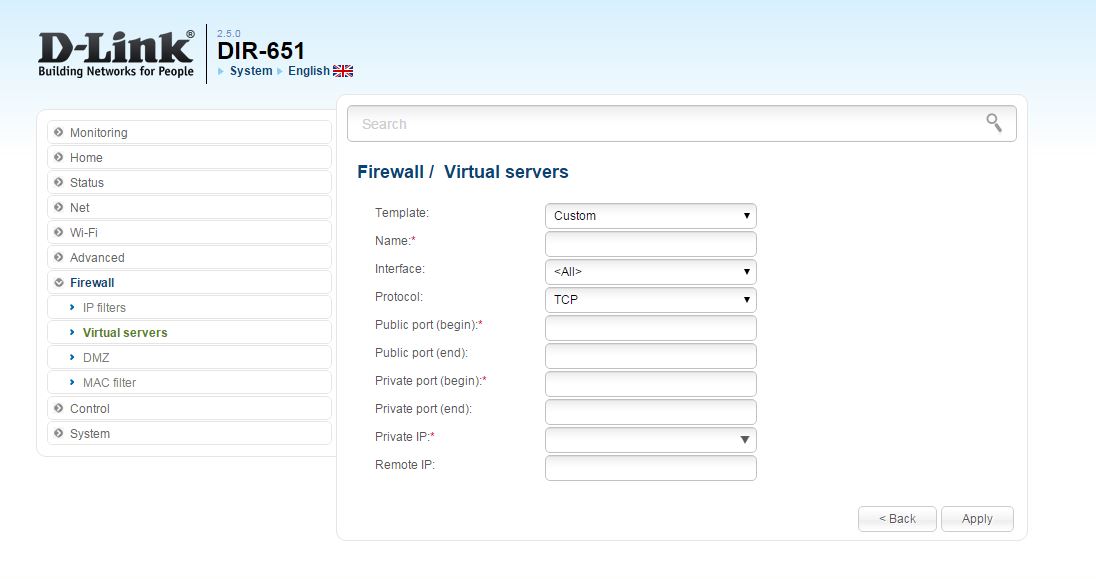1096x579 pixels.
Task: Open the Advanced menu section
Action: click(189, 257)
